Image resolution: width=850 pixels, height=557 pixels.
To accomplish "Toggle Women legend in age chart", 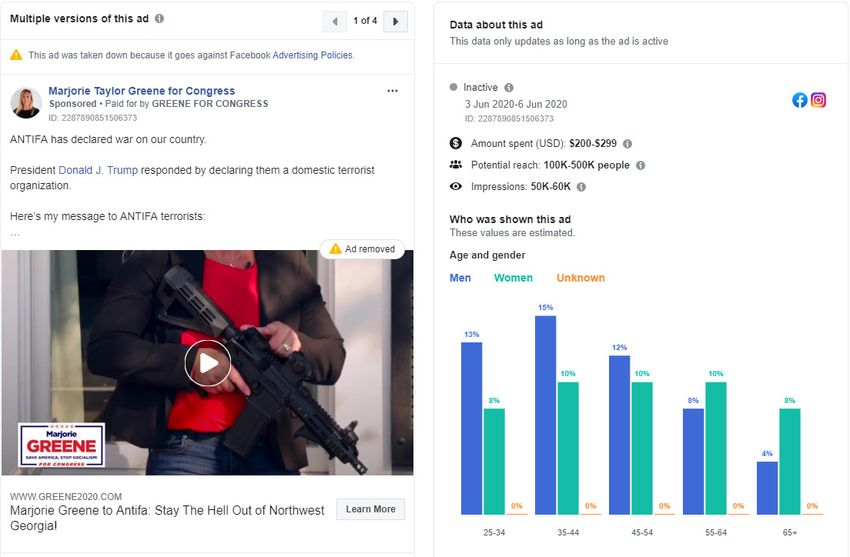I will [513, 278].
